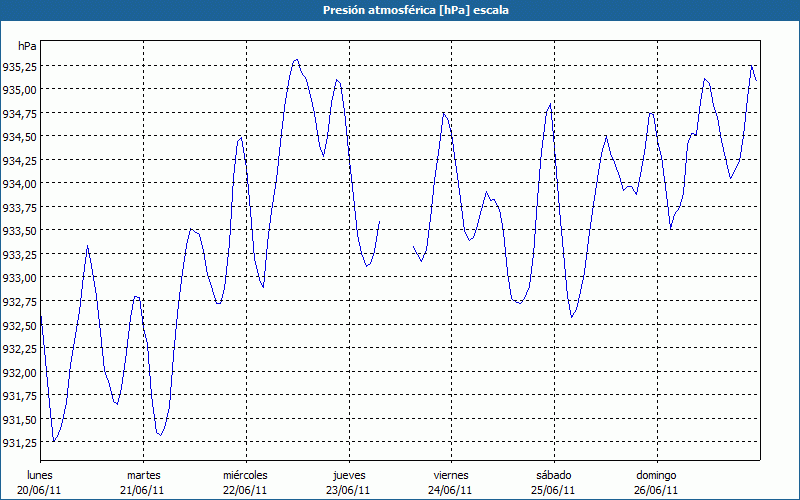This screenshot has height=500, width=800.
Task: Select the 933,00 y-axis label
Action: (20, 278)
